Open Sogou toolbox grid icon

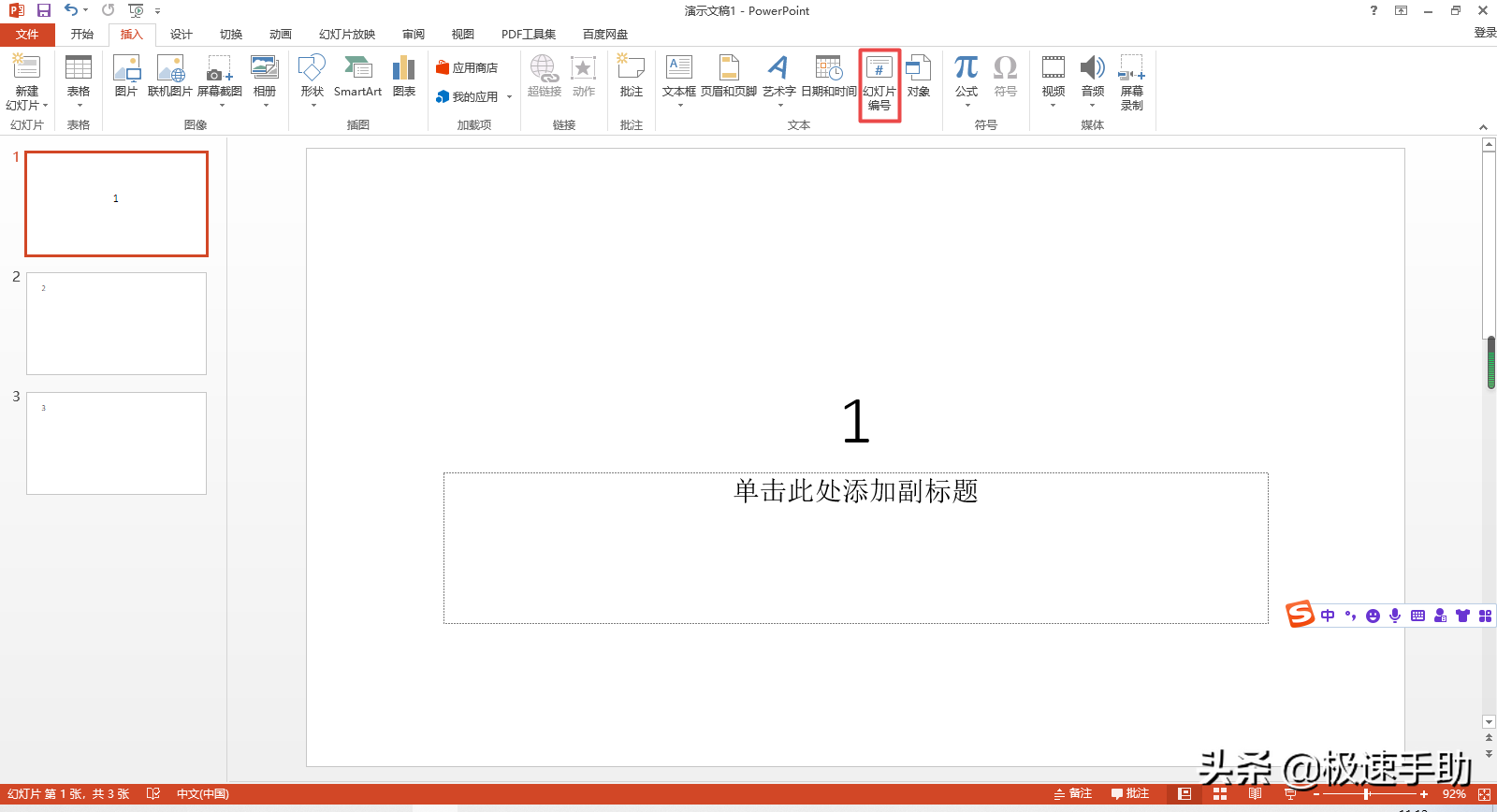[x=1485, y=616]
